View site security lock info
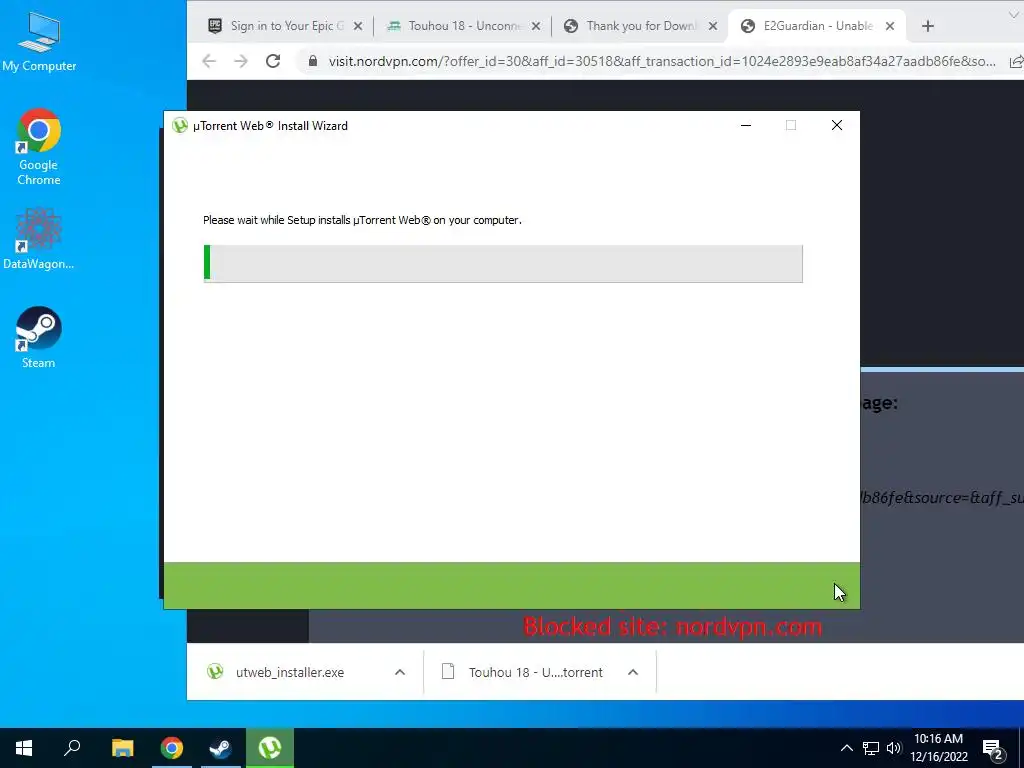This screenshot has width=1024, height=768. [x=313, y=61]
